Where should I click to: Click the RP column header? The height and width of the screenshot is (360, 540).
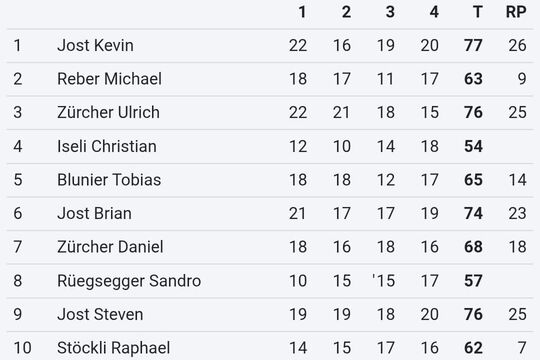pos(516,12)
